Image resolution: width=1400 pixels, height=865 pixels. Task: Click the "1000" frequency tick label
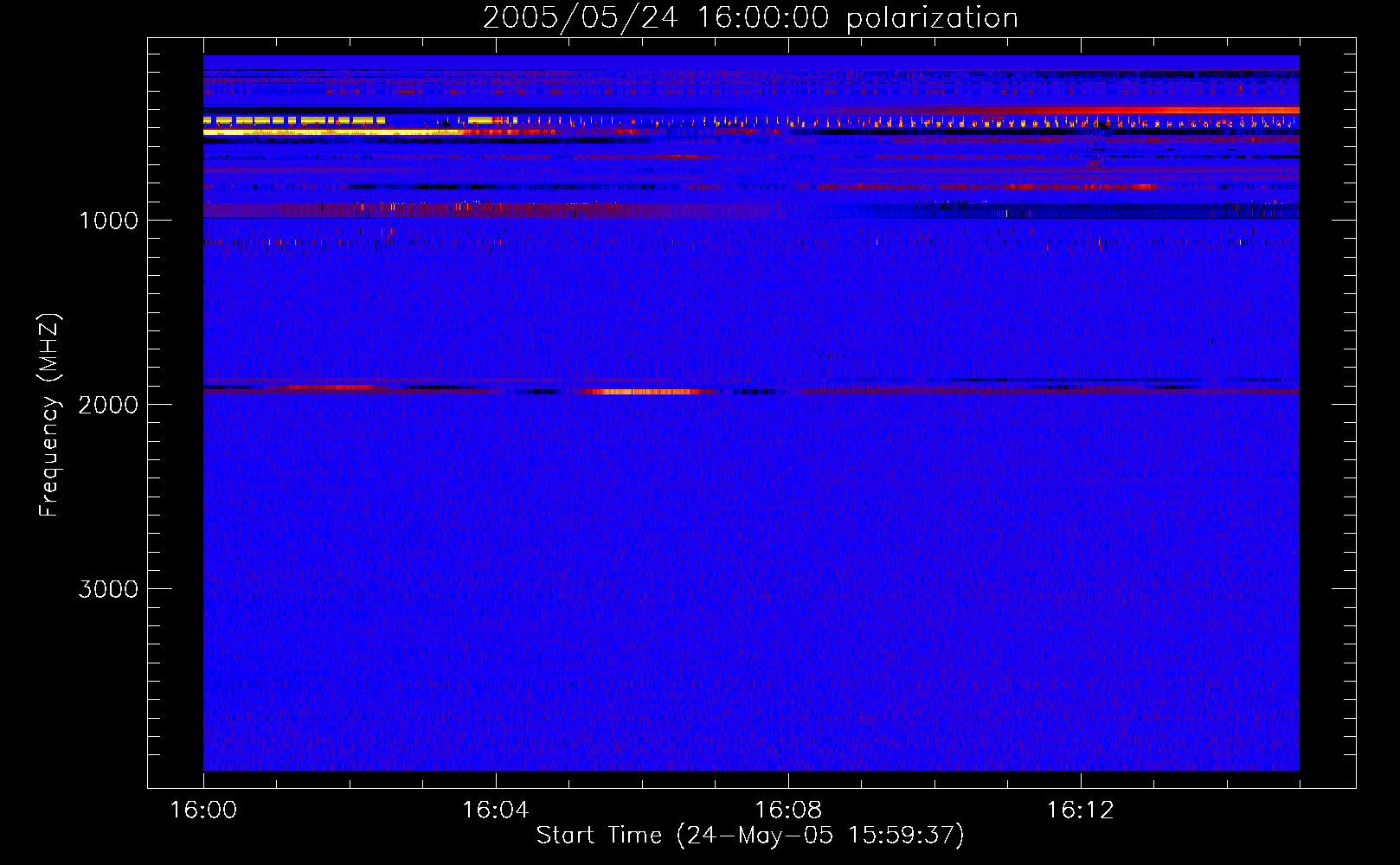click(108, 221)
